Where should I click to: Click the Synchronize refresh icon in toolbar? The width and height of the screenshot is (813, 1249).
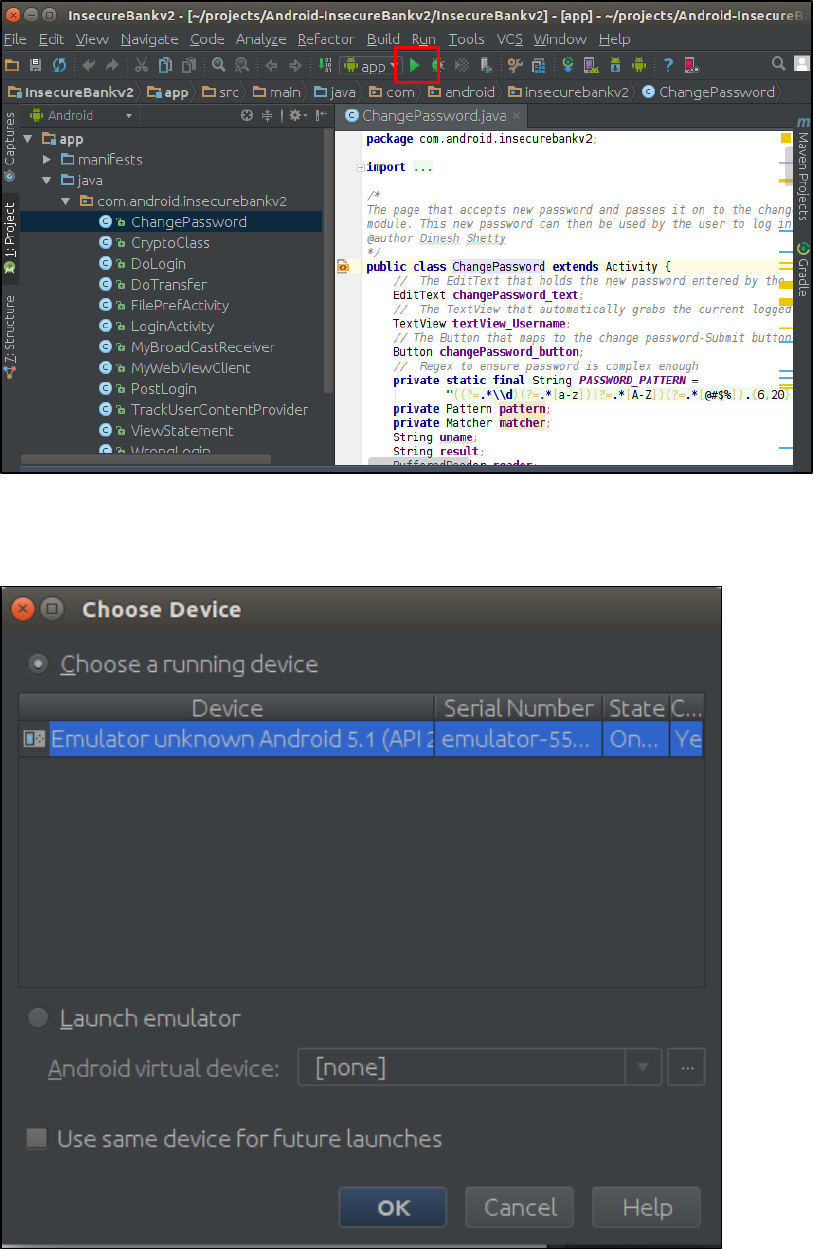click(x=59, y=65)
